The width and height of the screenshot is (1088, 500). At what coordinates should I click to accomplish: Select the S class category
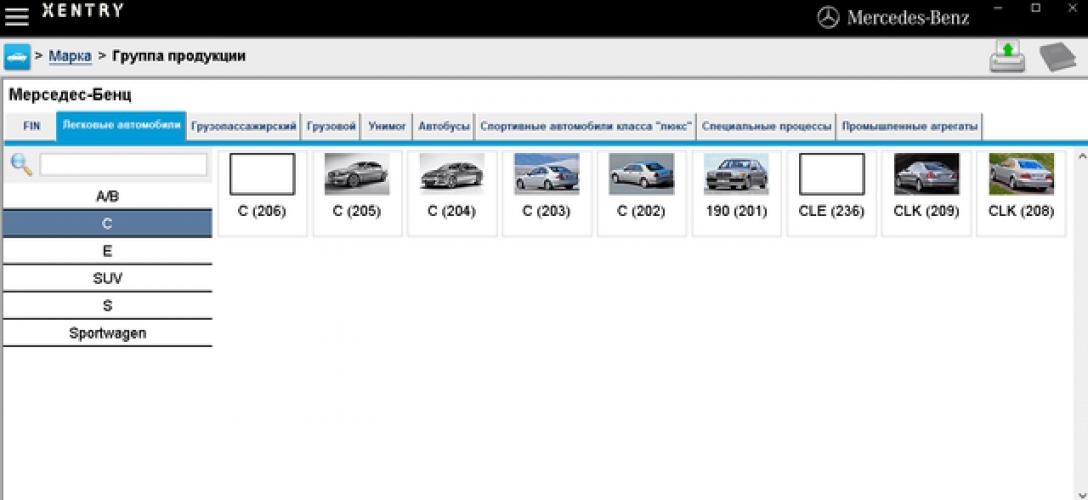(x=108, y=306)
